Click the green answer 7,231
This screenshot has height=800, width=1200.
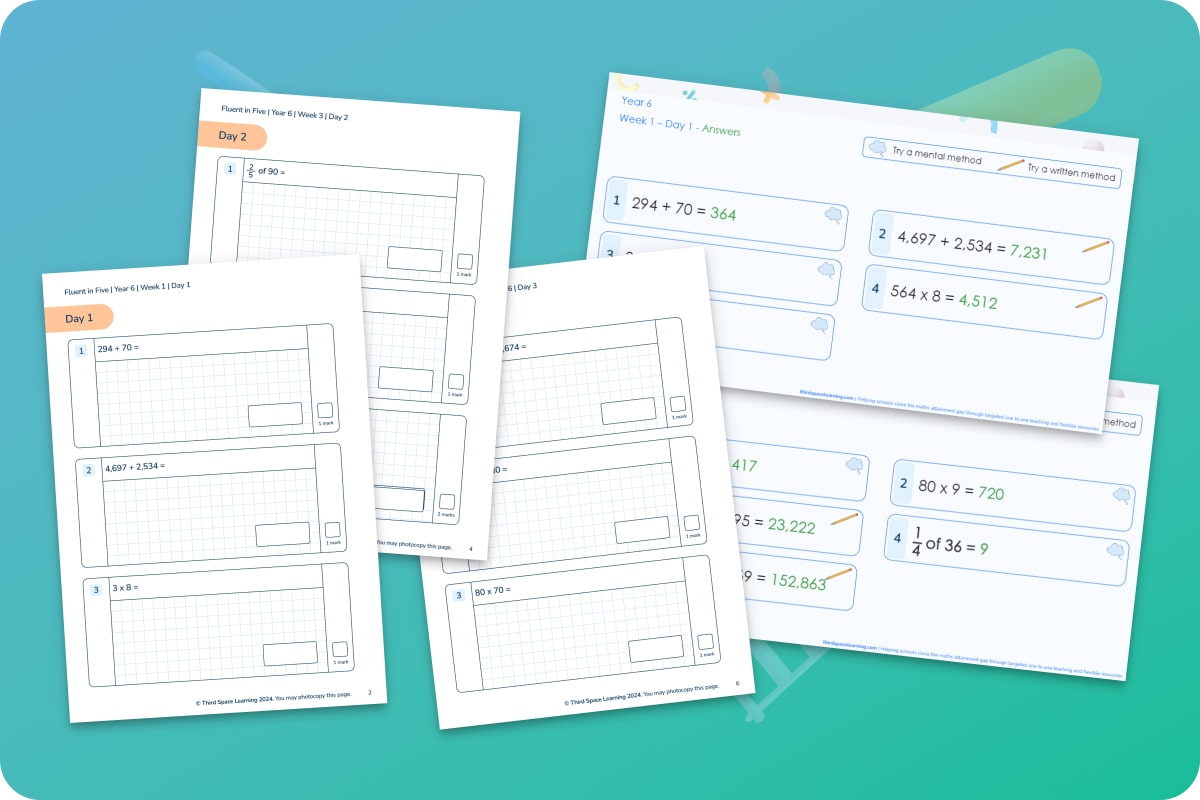[x=1028, y=251]
